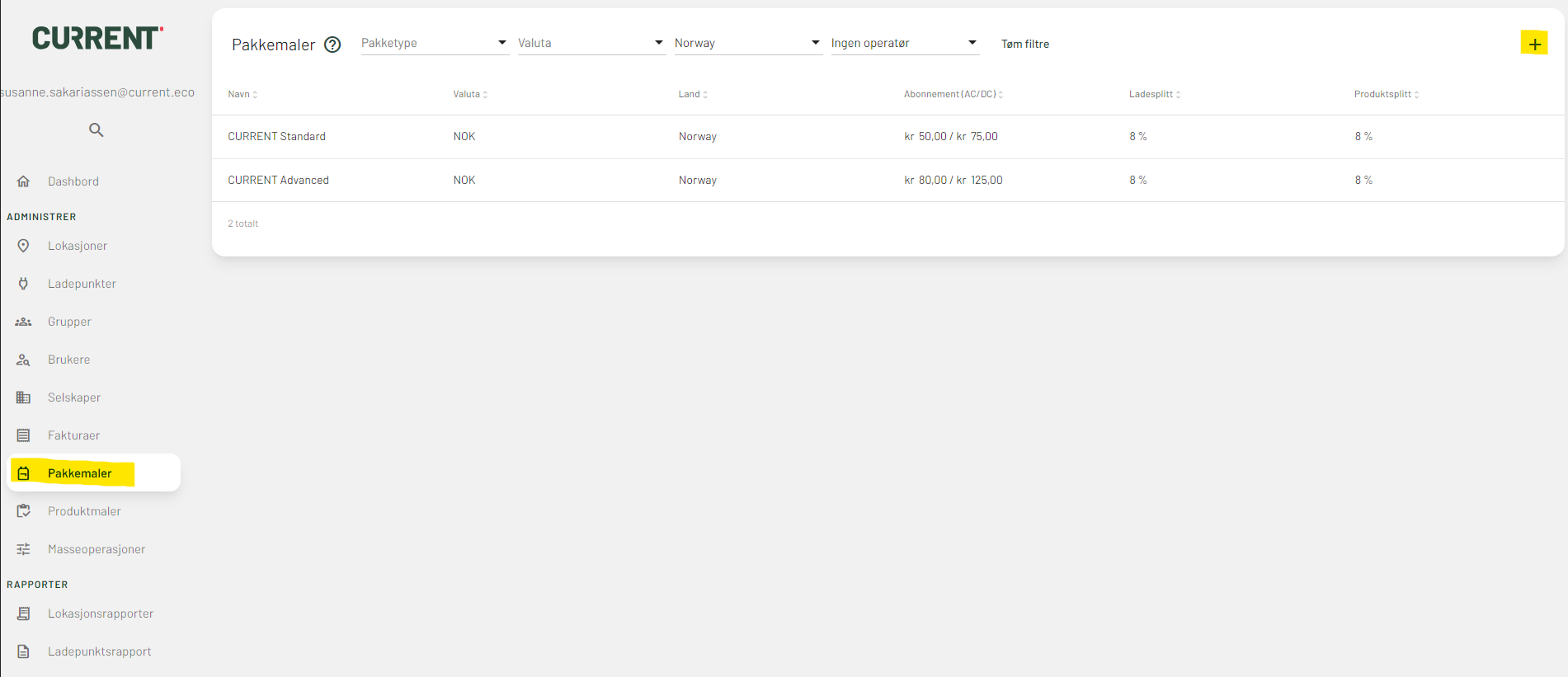Open the Valuta filter dropdown
Viewport: 1568px width, 677px height.
coord(591,43)
